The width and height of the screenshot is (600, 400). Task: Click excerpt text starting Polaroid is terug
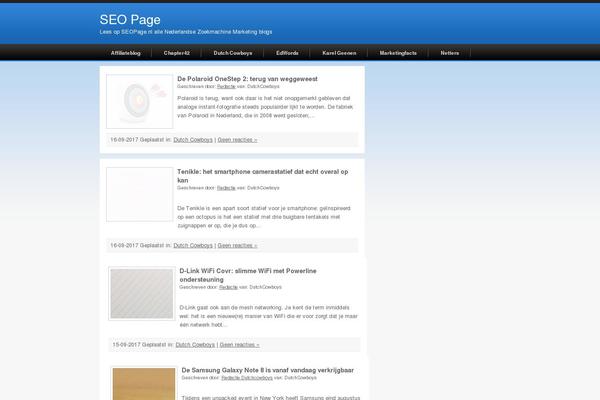point(265,107)
